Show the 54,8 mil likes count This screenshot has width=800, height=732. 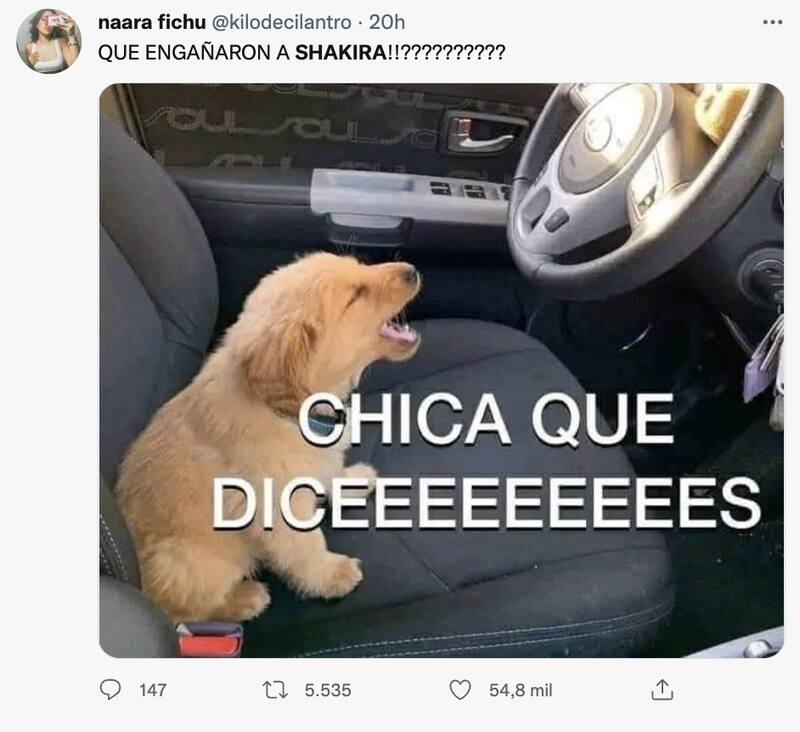click(520, 690)
